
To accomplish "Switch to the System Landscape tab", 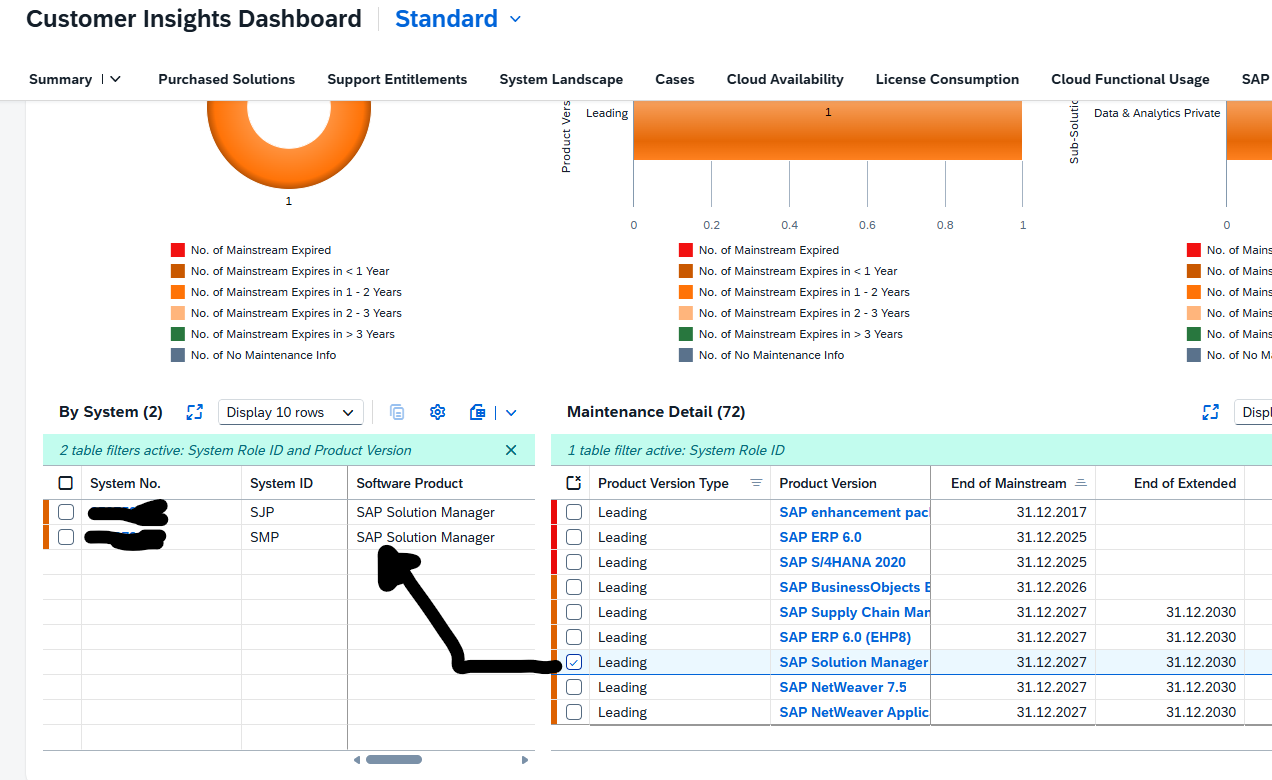I will (x=561, y=79).
